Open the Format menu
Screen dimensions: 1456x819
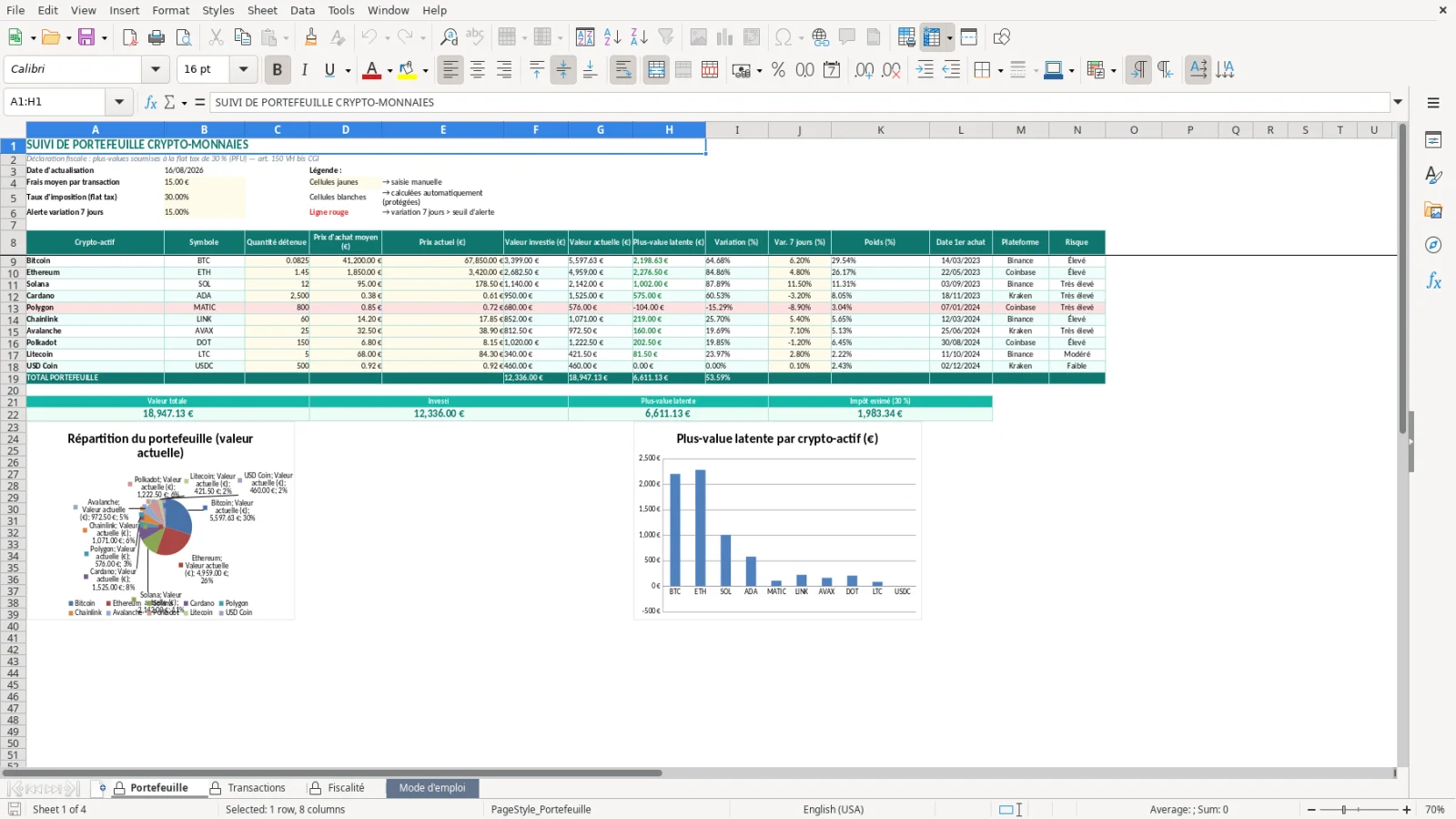(171, 10)
